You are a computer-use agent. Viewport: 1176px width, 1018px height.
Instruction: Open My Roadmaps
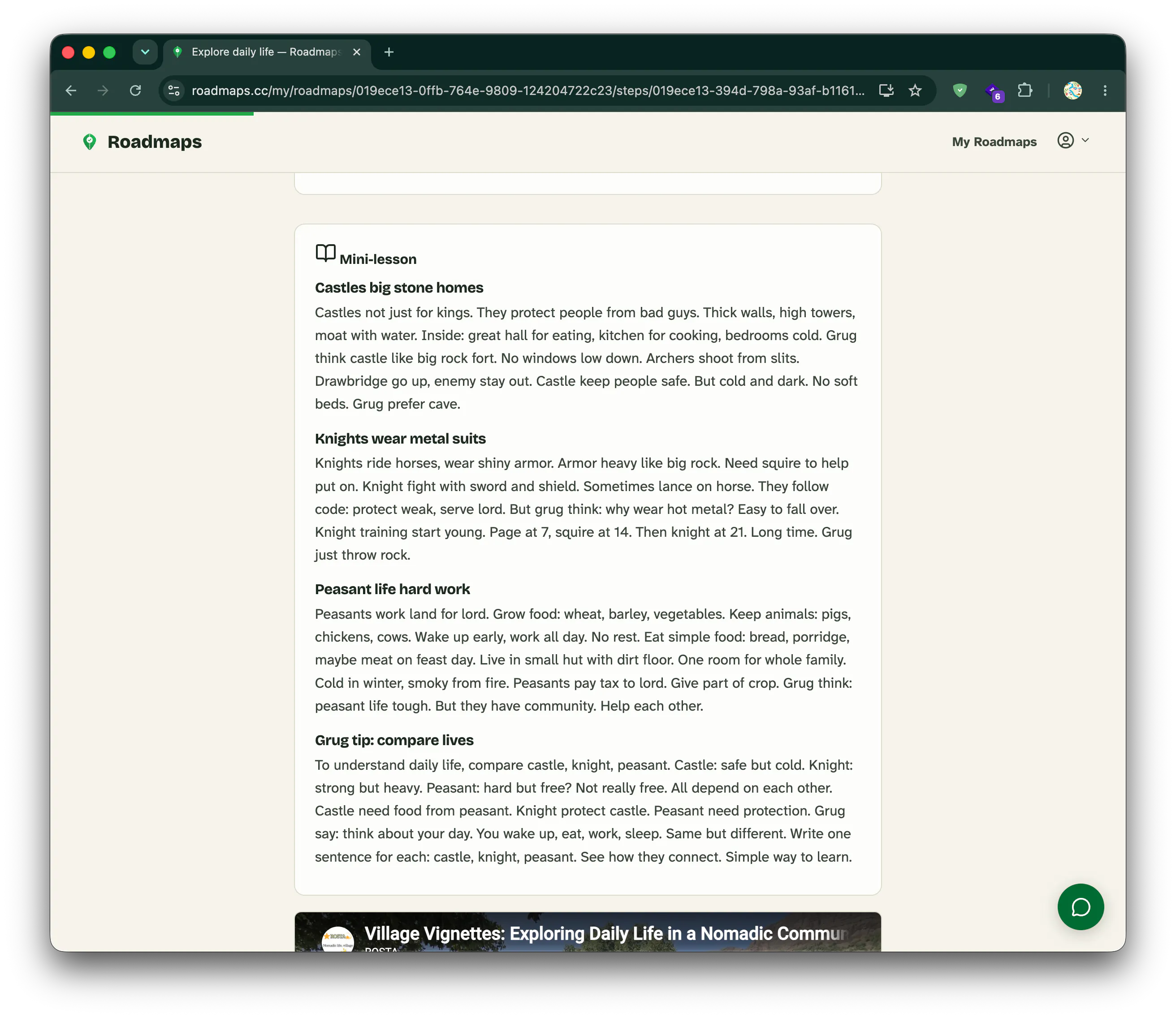coord(994,142)
